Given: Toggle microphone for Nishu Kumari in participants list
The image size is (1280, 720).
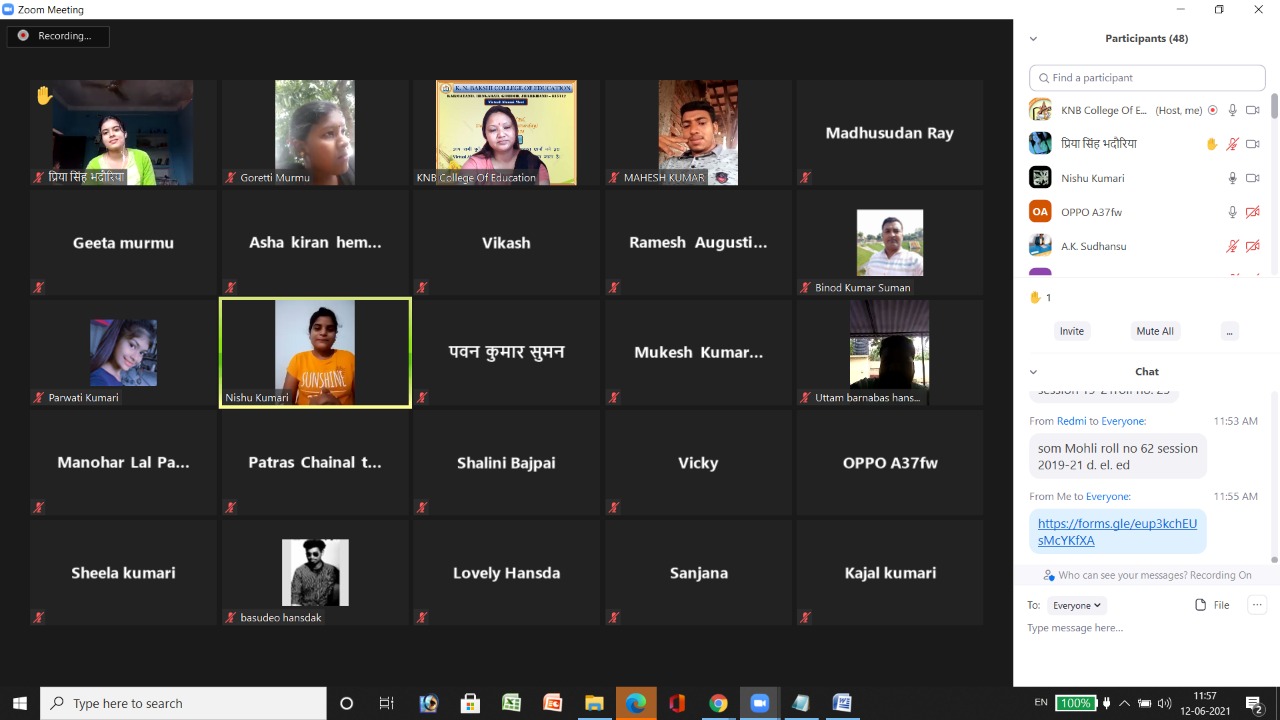Looking at the screenshot, I should (x=1232, y=178).
